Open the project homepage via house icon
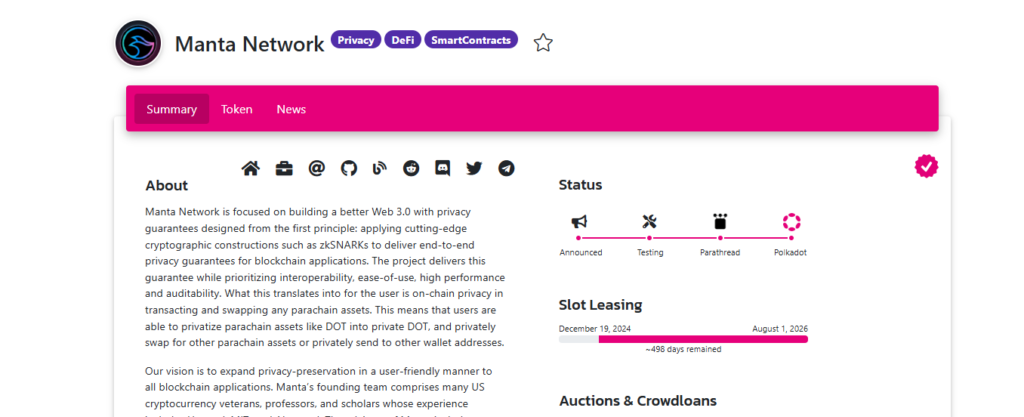The image size is (1024, 417). [251, 168]
